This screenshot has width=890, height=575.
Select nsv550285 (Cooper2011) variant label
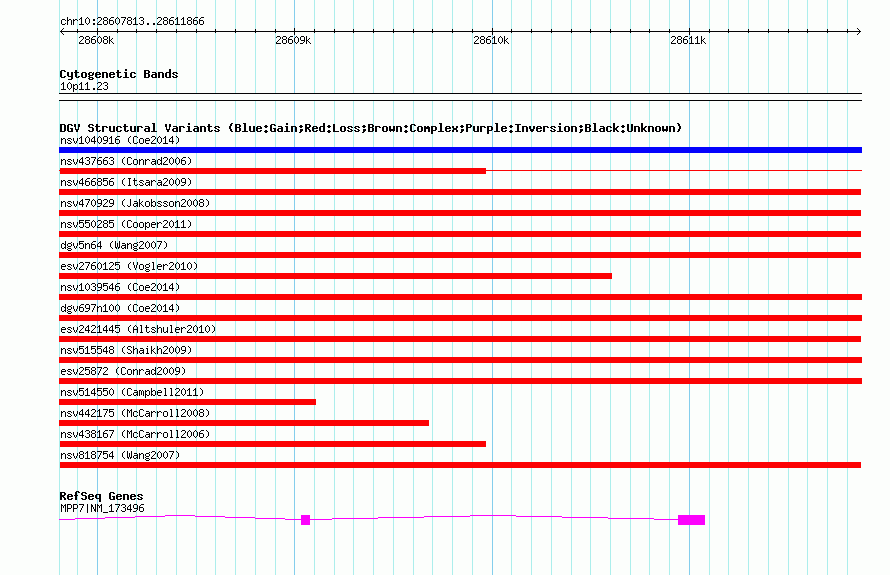[126, 224]
